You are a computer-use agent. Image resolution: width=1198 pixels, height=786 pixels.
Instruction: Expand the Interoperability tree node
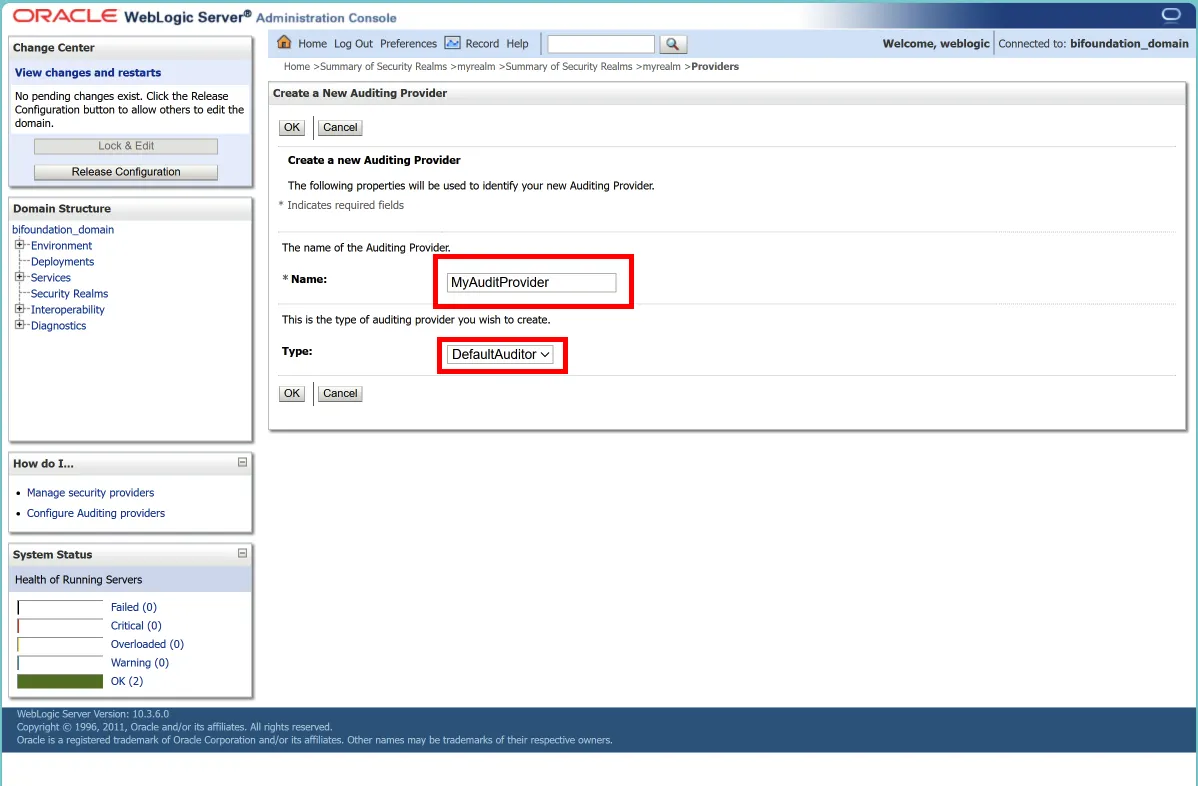pos(20,309)
